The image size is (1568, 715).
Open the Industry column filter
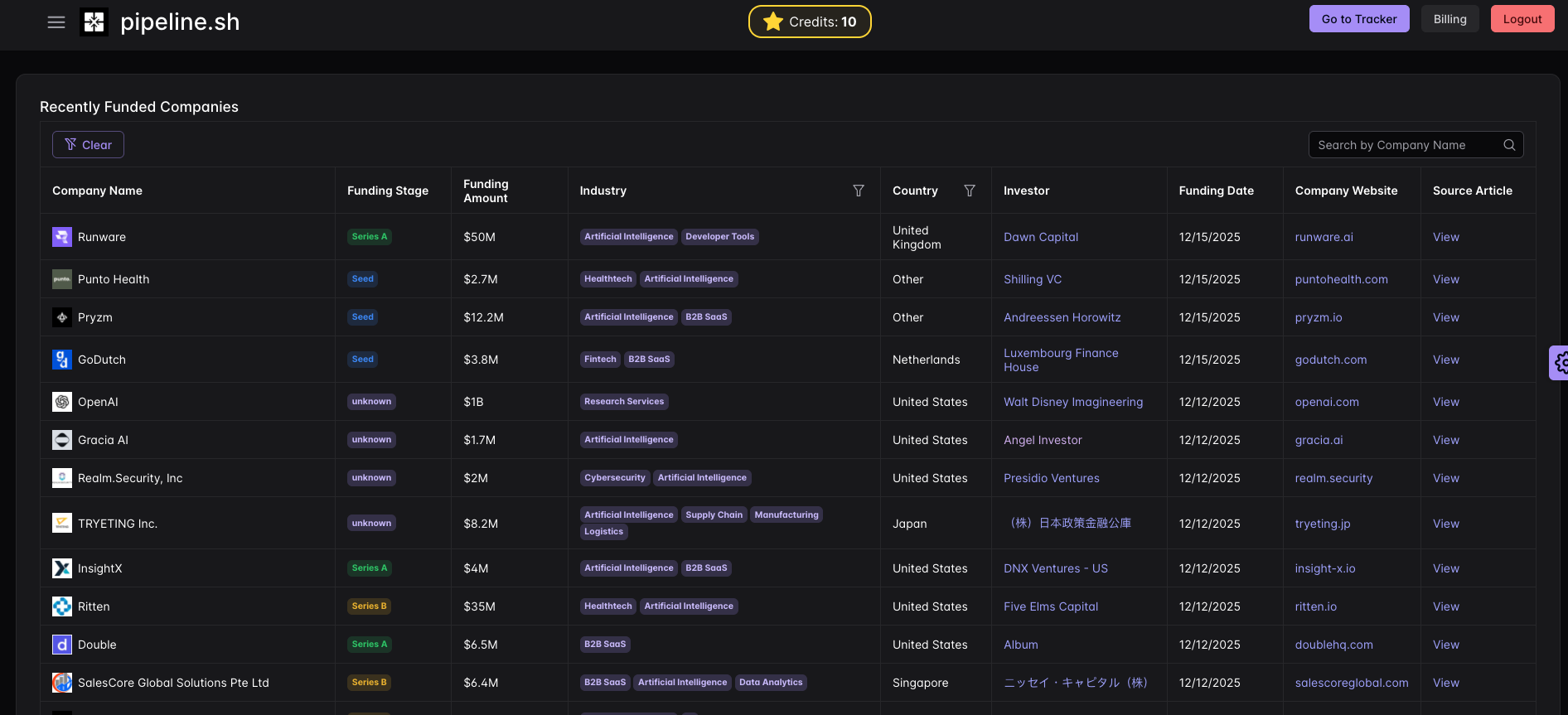click(x=859, y=191)
